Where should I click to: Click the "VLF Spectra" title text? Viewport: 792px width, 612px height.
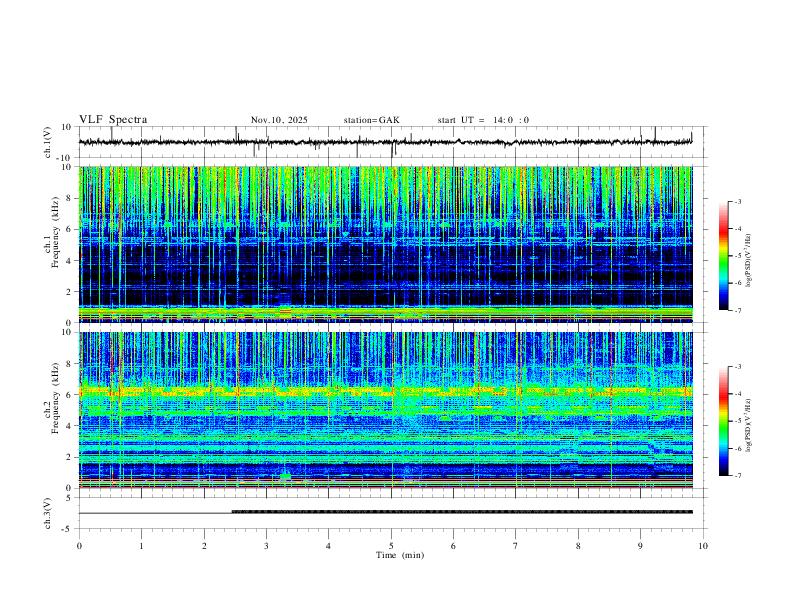pyautogui.click(x=113, y=120)
